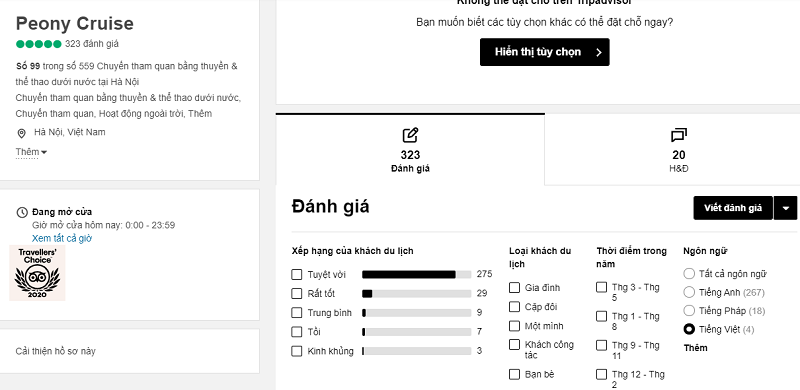Screen dimensions: 800x390
Task: Open the Xem tất cả giờ link
Action: 62,238
